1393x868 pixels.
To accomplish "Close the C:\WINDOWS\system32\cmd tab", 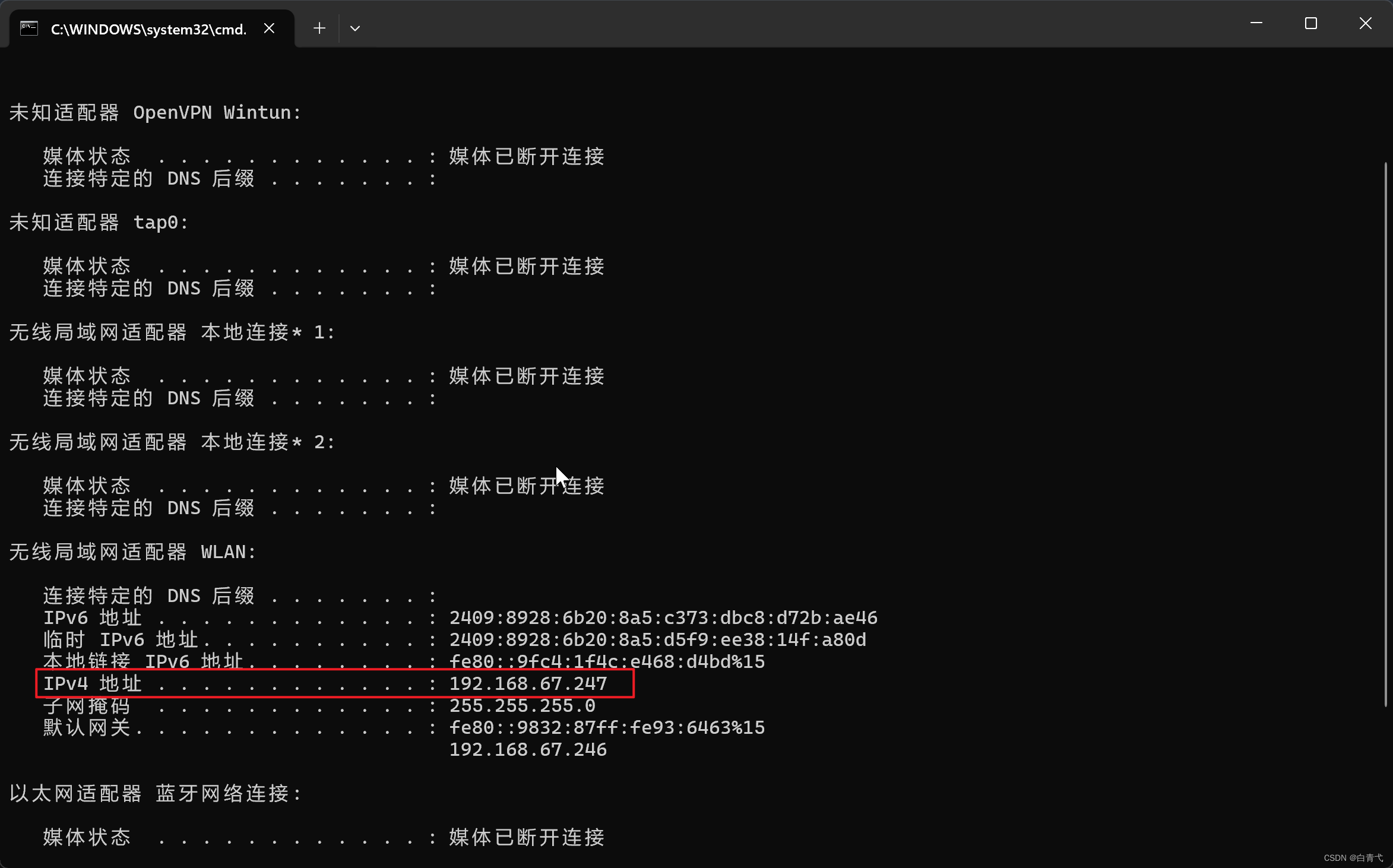I will tap(269, 27).
